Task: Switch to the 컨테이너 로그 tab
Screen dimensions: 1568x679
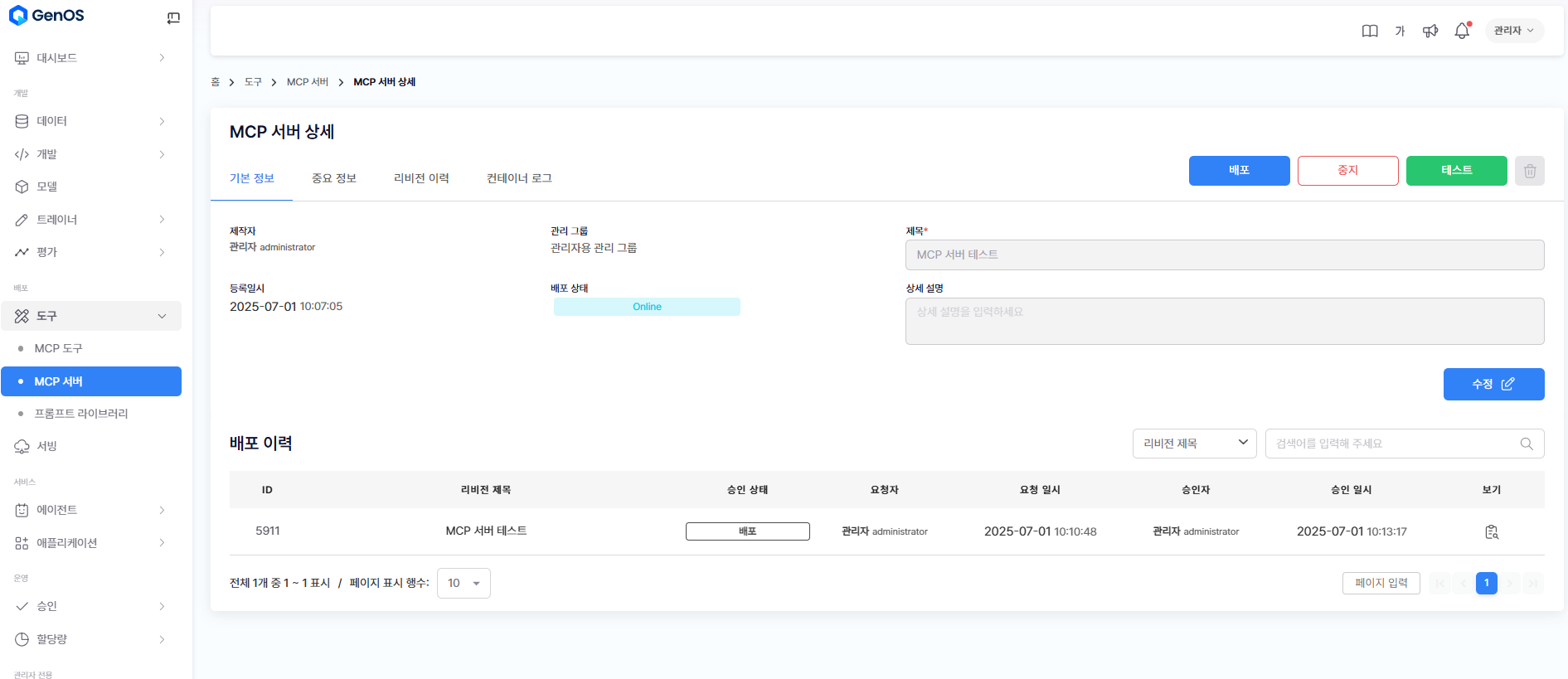Action: [519, 178]
